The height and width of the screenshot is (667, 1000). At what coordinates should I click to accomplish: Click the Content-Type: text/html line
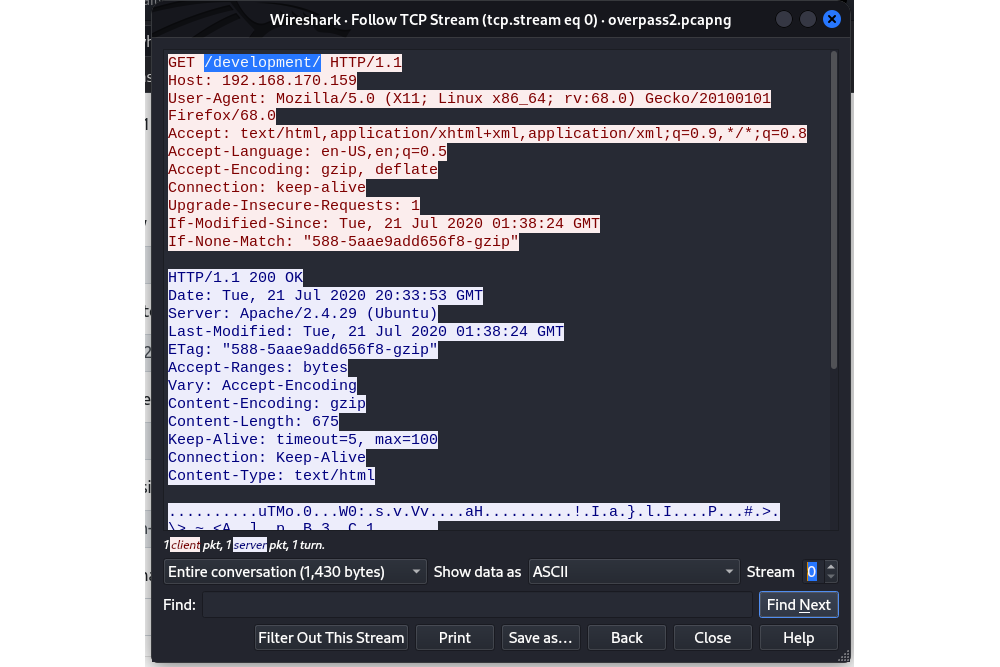tap(271, 475)
